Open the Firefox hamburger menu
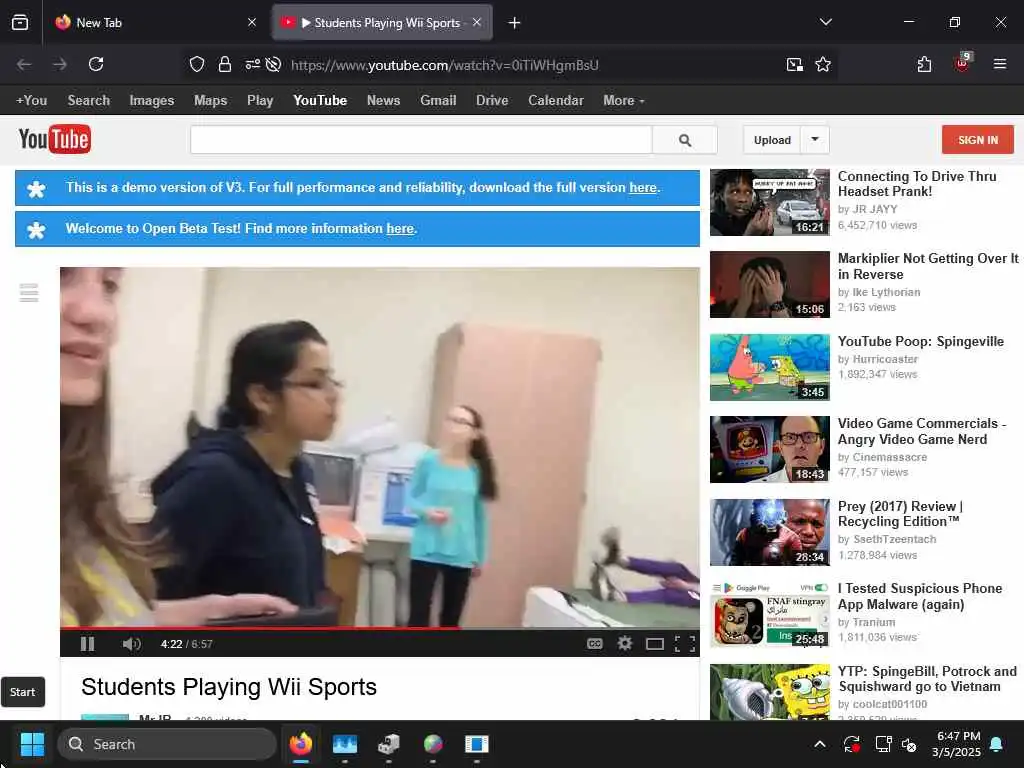Image resolution: width=1024 pixels, height=768 pixels. (x=1000, y=64)
